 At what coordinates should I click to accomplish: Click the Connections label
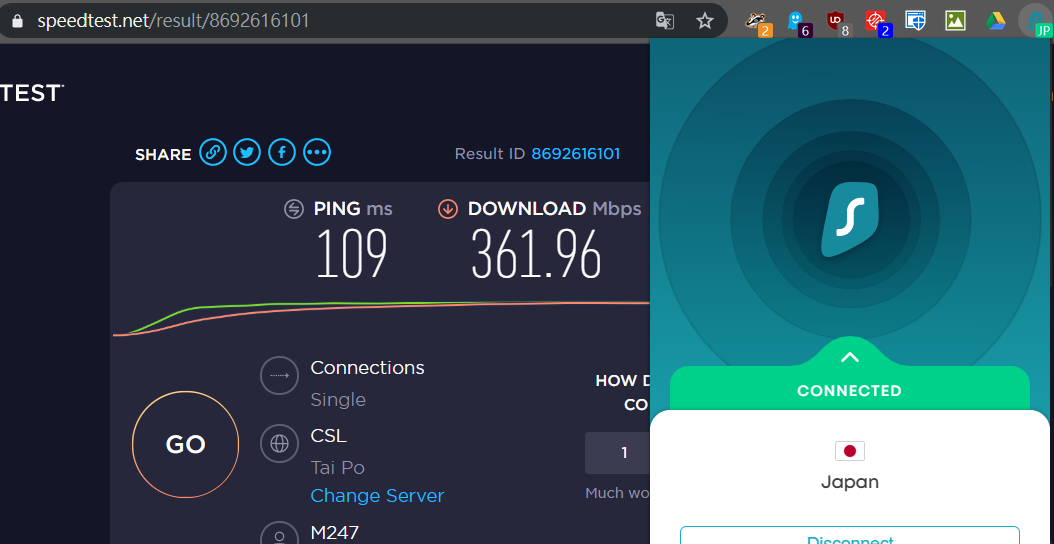(x=368, y=368)
